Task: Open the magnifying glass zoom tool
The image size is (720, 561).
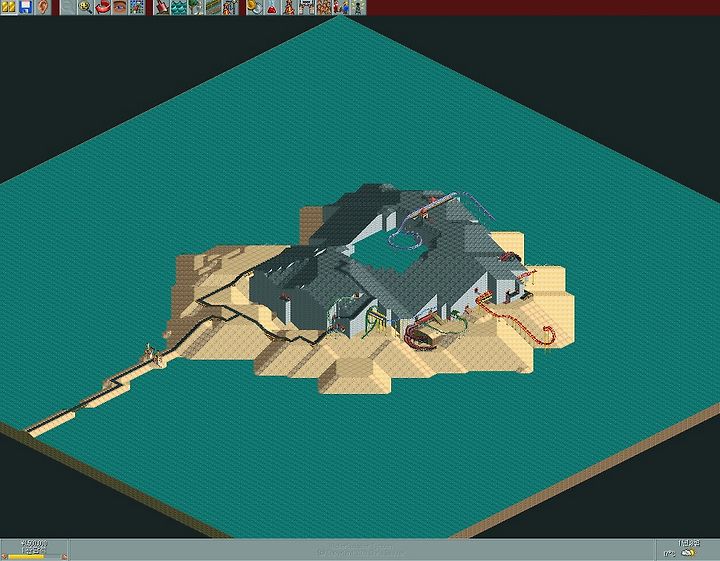Action: click(x=85, y=7)
